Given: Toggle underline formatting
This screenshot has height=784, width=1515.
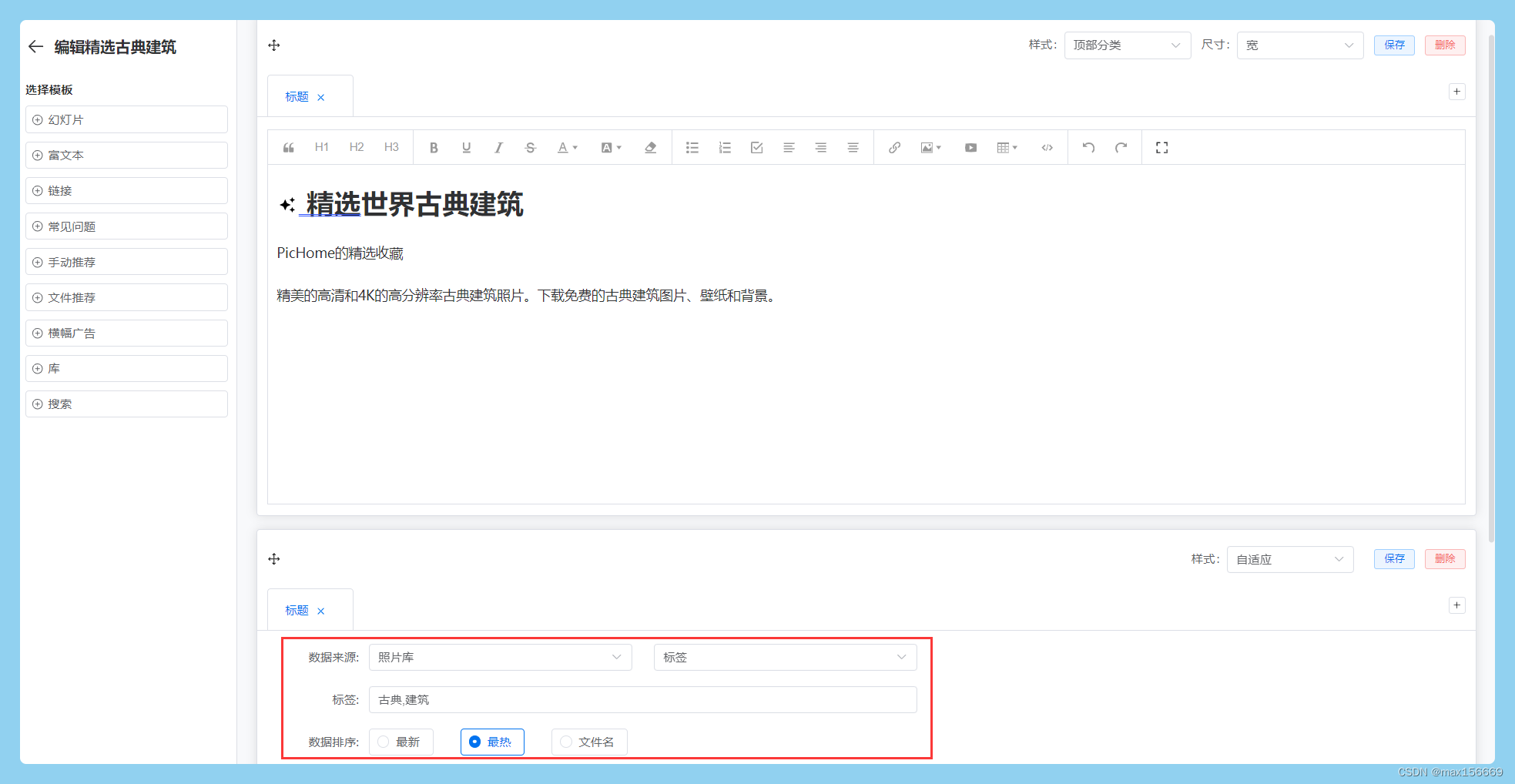Looking at the screenshot, I should point(466,148).
